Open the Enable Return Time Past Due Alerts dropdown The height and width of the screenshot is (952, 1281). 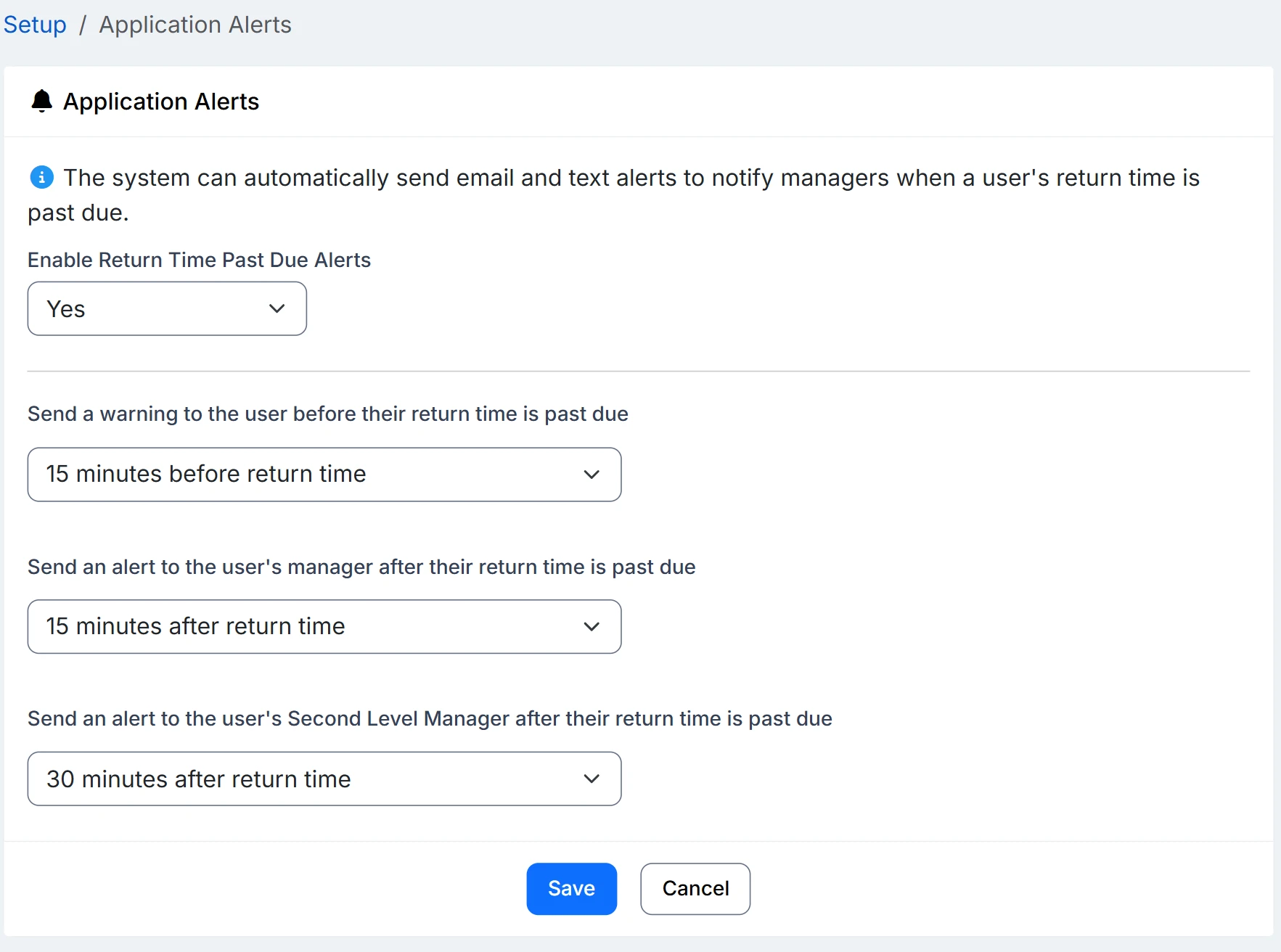167,308
